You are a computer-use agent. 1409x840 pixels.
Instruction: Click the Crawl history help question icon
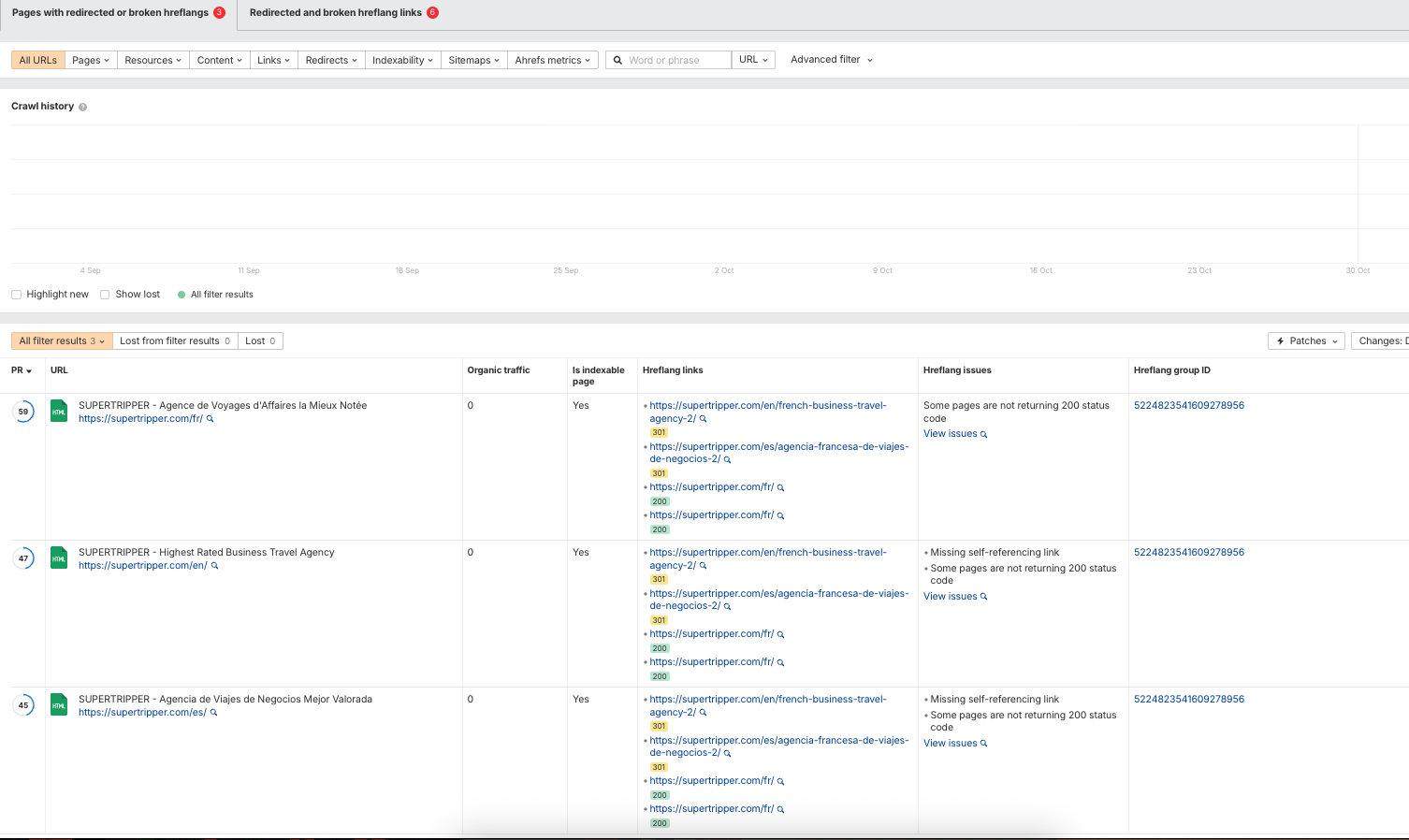point(82,108)
